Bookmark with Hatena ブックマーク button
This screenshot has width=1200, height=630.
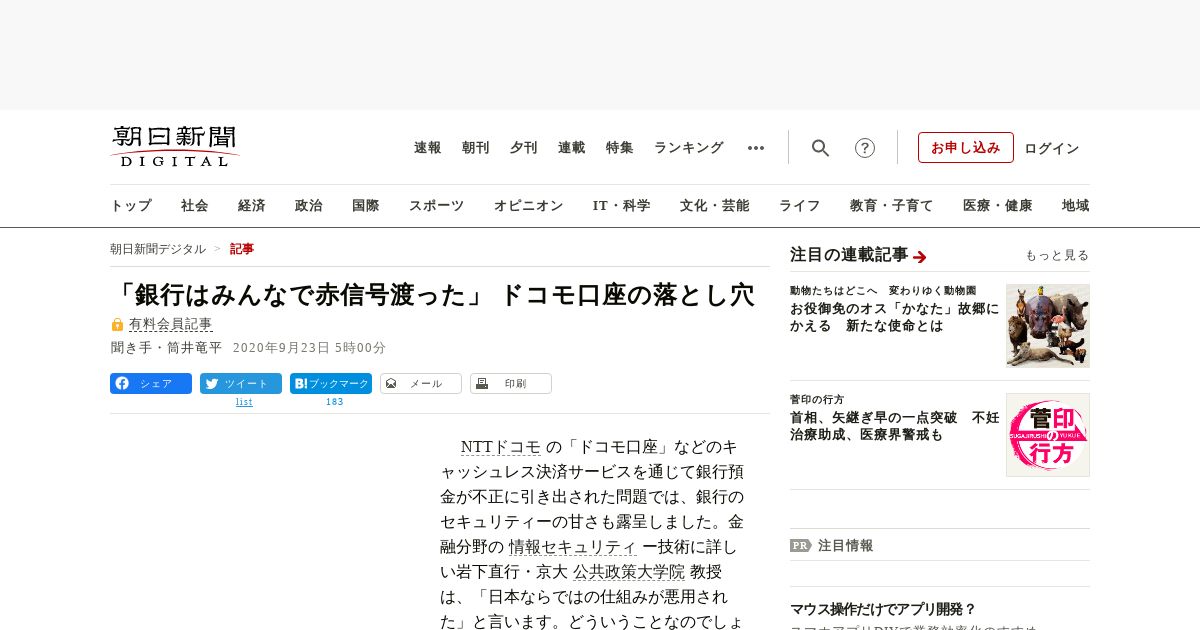331,384
